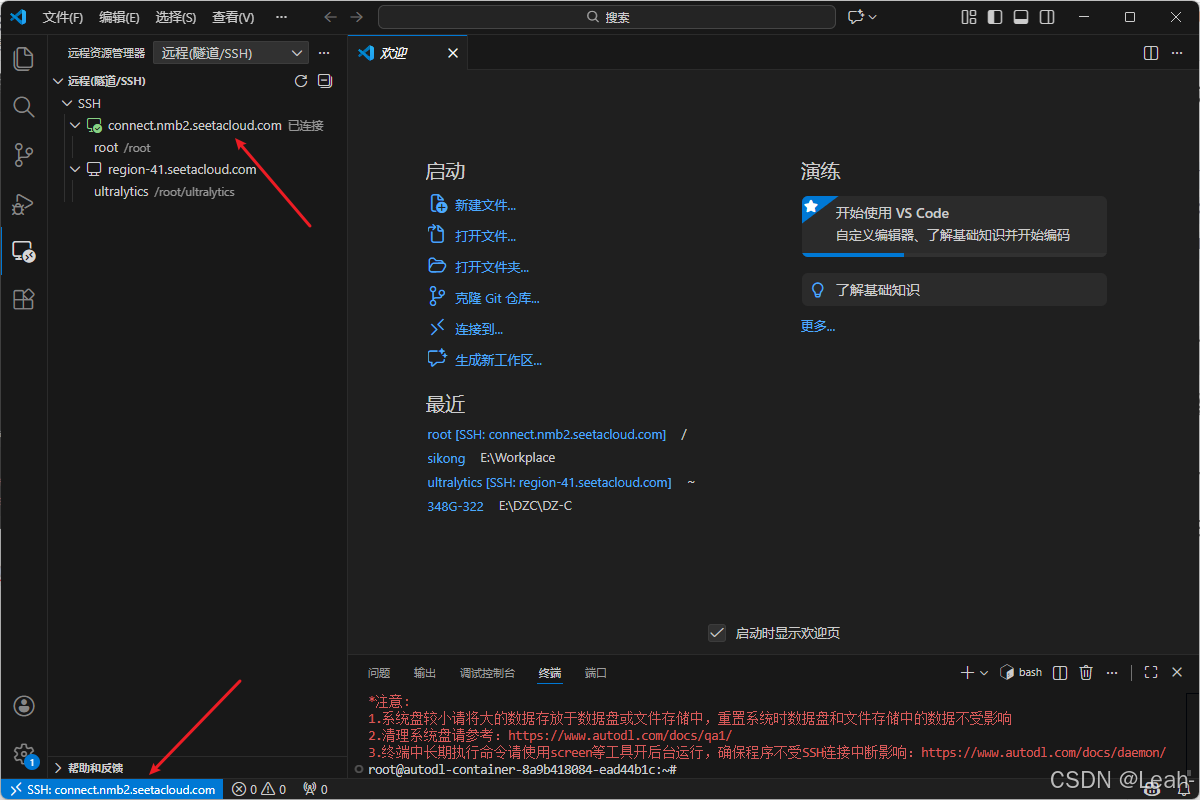
Task: Uncheck 启动时显示欢迎页 checkbox
Action: click(x=717, y=632)
